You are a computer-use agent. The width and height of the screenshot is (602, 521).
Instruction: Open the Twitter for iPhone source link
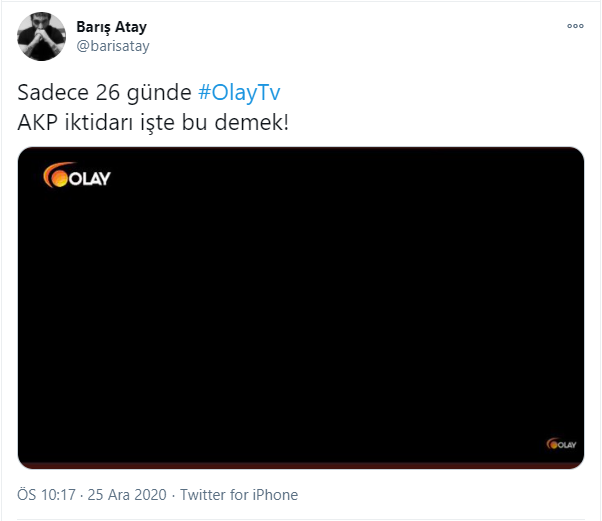(239, 495)
